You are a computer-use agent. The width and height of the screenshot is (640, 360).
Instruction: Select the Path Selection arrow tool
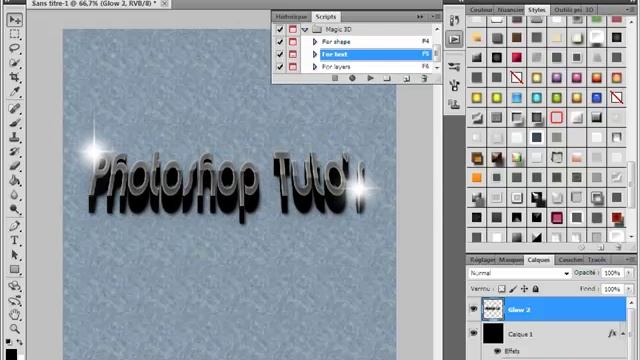15,255
